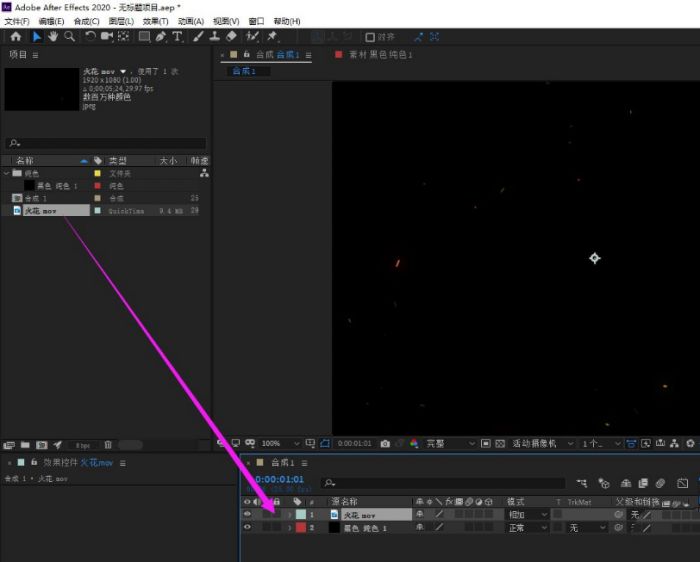Delete selected item with trash icon

pyautogui.click(x=108, y=444)
